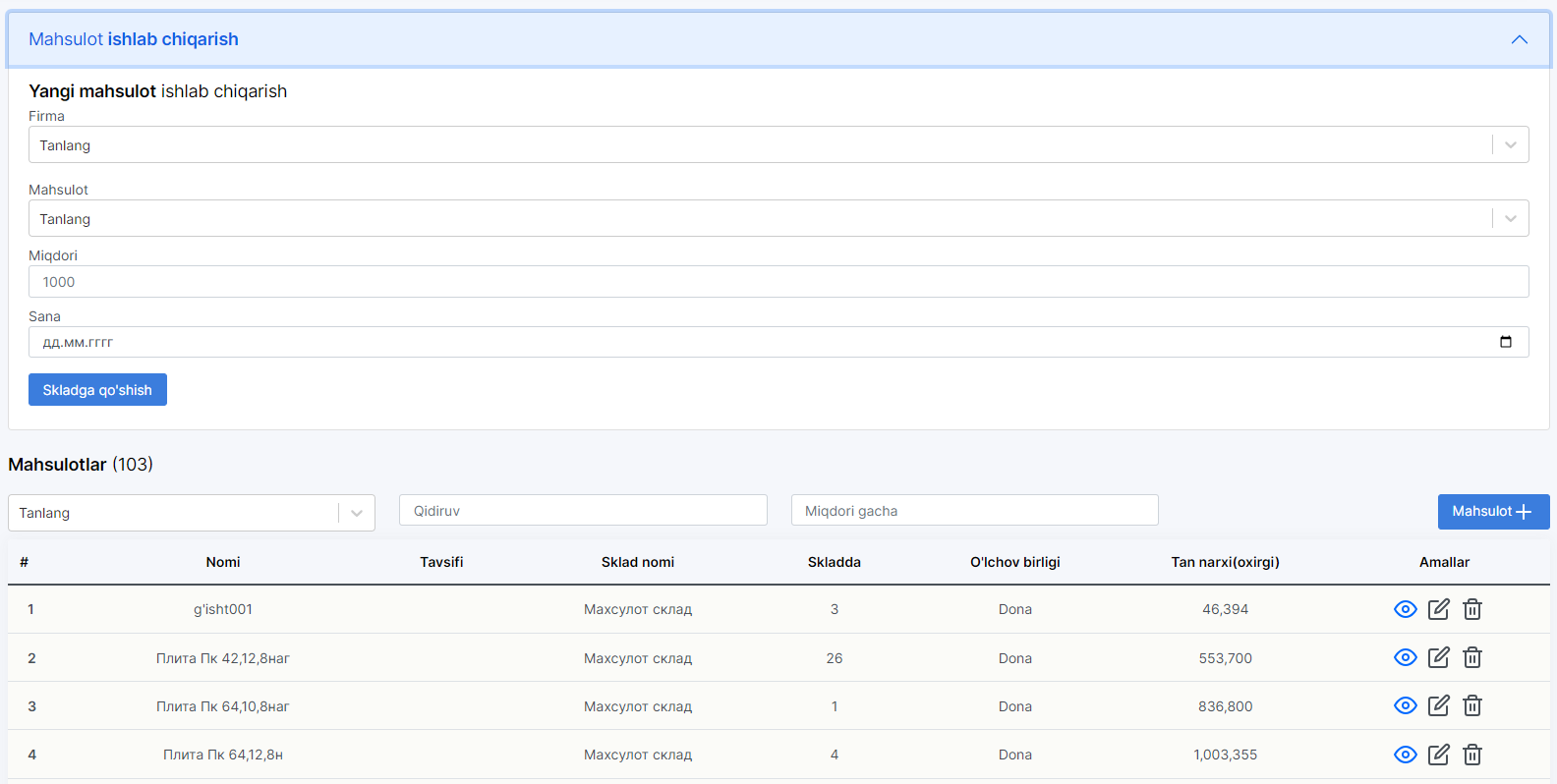The image size is (1557, 784).
Task: Click the Nomi column header
Action: coord(223,562)
